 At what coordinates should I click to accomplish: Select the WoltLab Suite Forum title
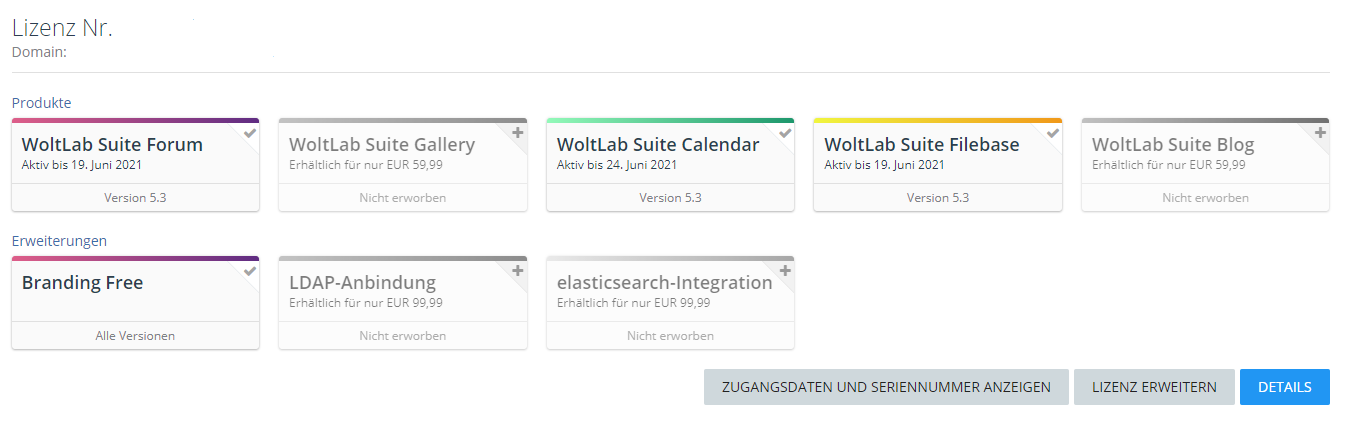point(112,145)
